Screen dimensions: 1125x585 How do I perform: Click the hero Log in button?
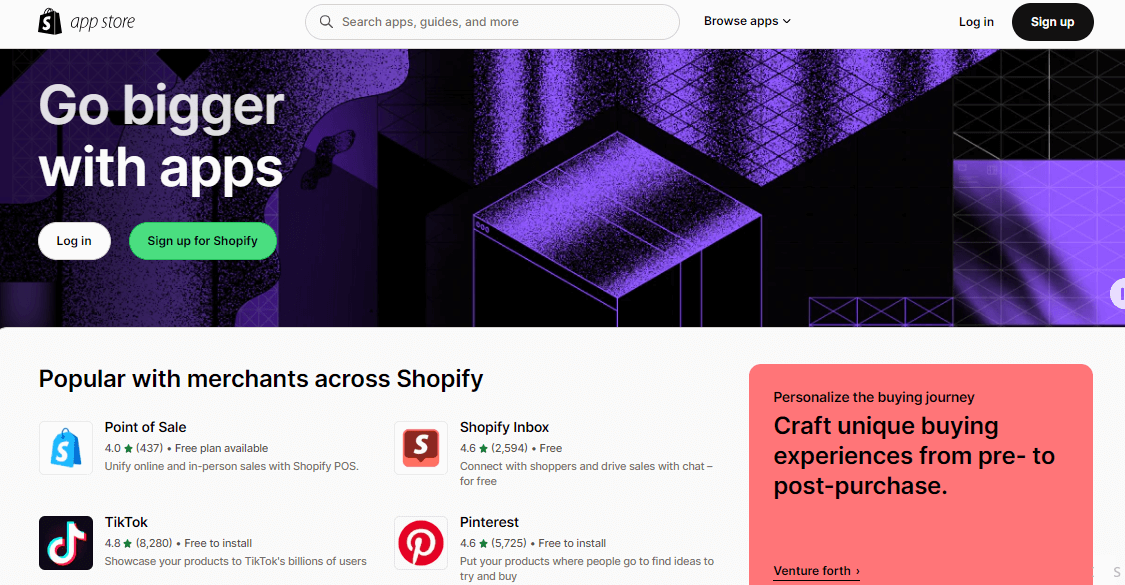tap(74, 240)
